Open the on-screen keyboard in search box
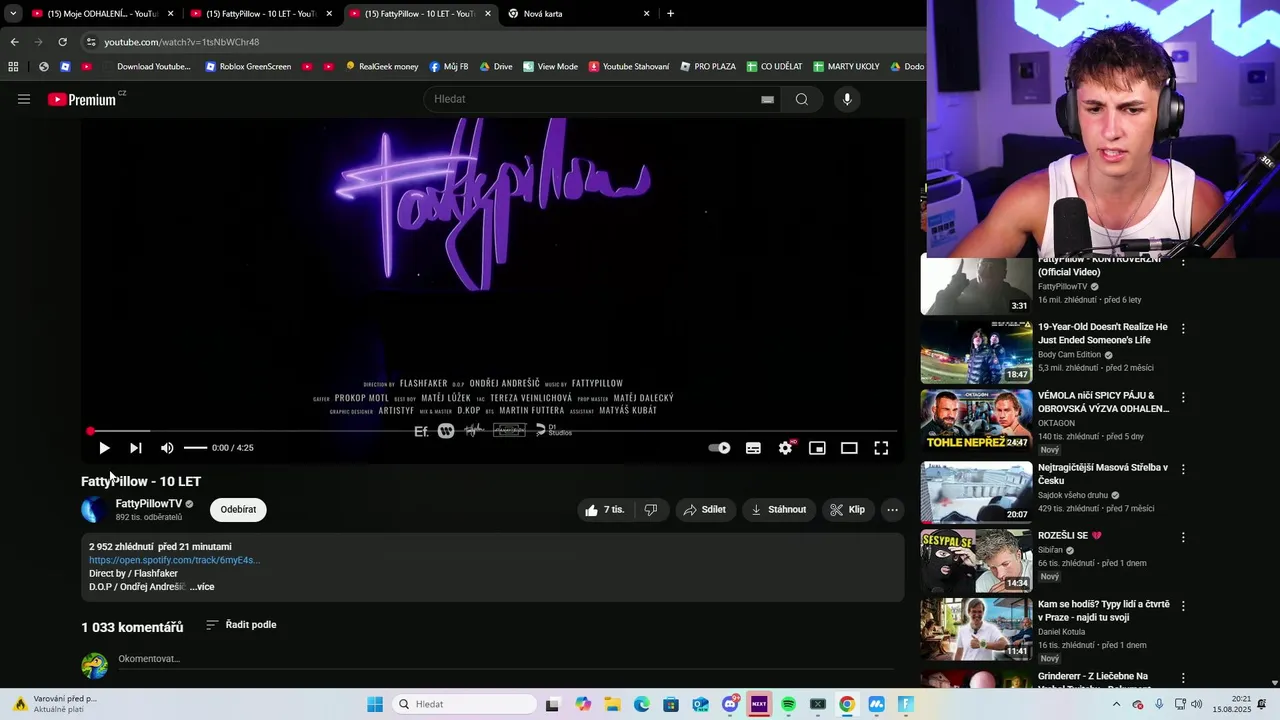1280x720 pixels. pos(767,99)
